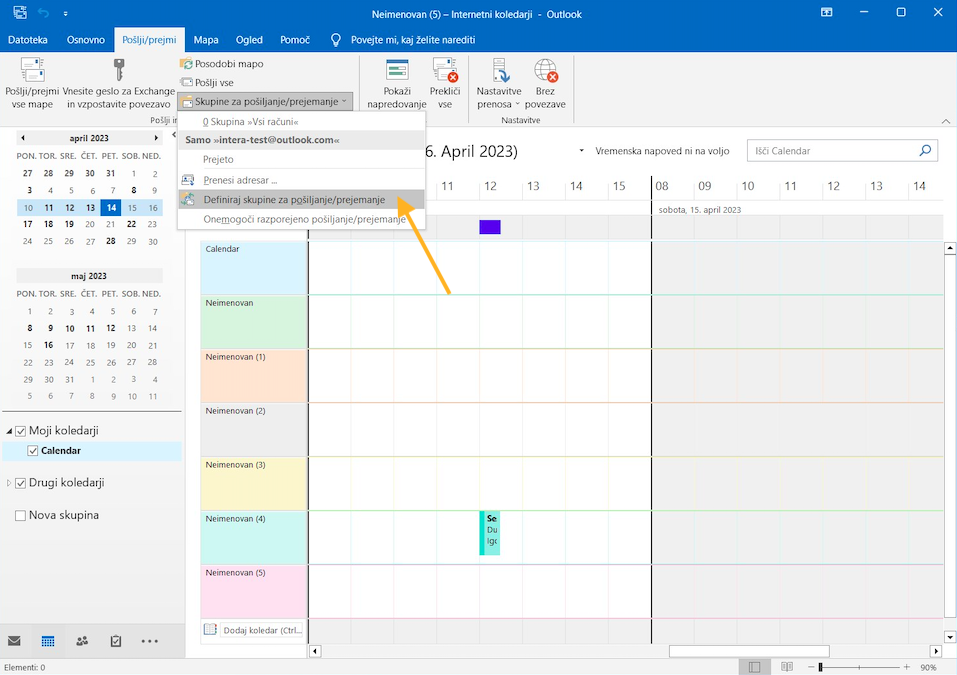This screenshot has height=675, width=957.
Task: Click the ribbon display options icon
Action: click(x=826, y=12)
